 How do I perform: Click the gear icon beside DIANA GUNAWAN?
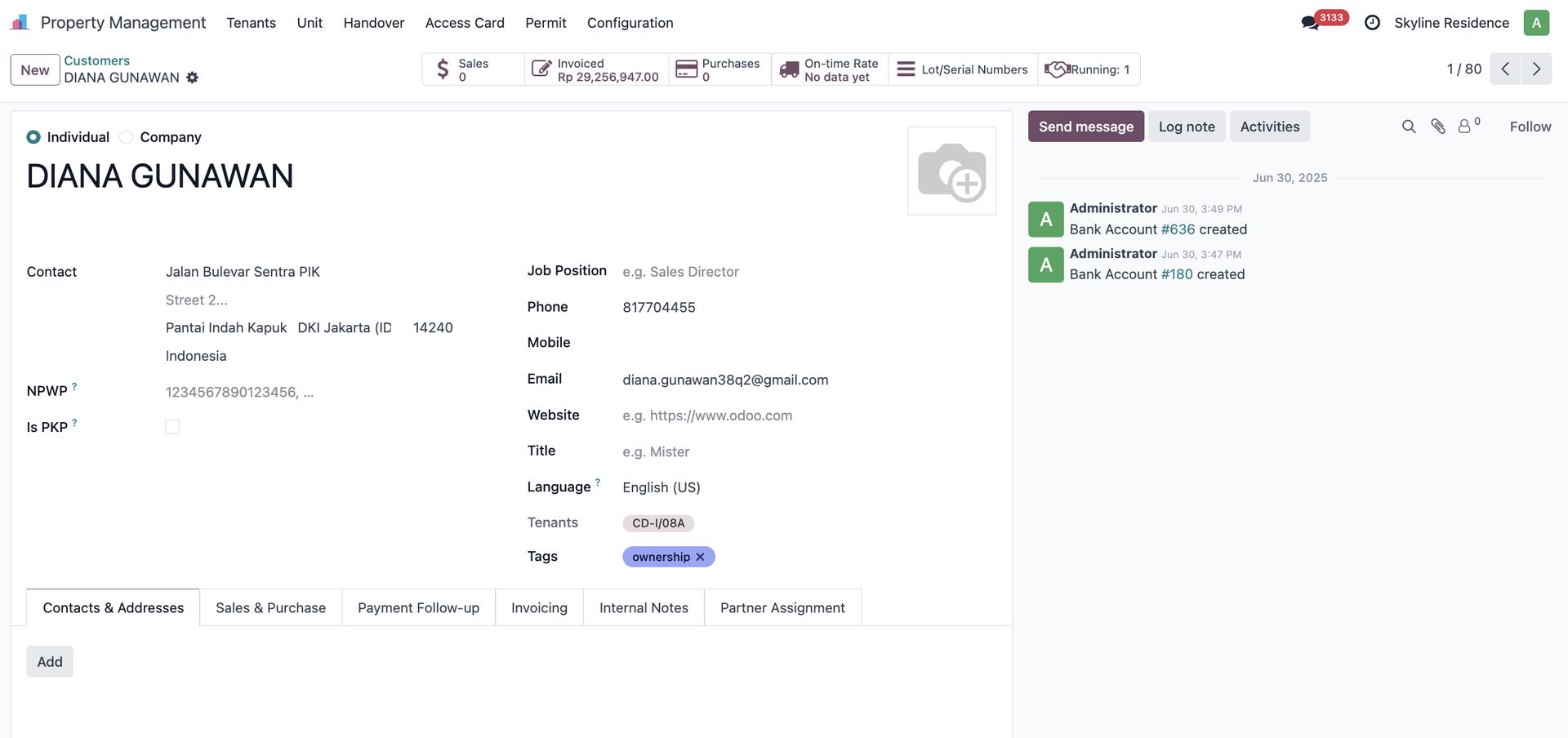tap(192, 78)
